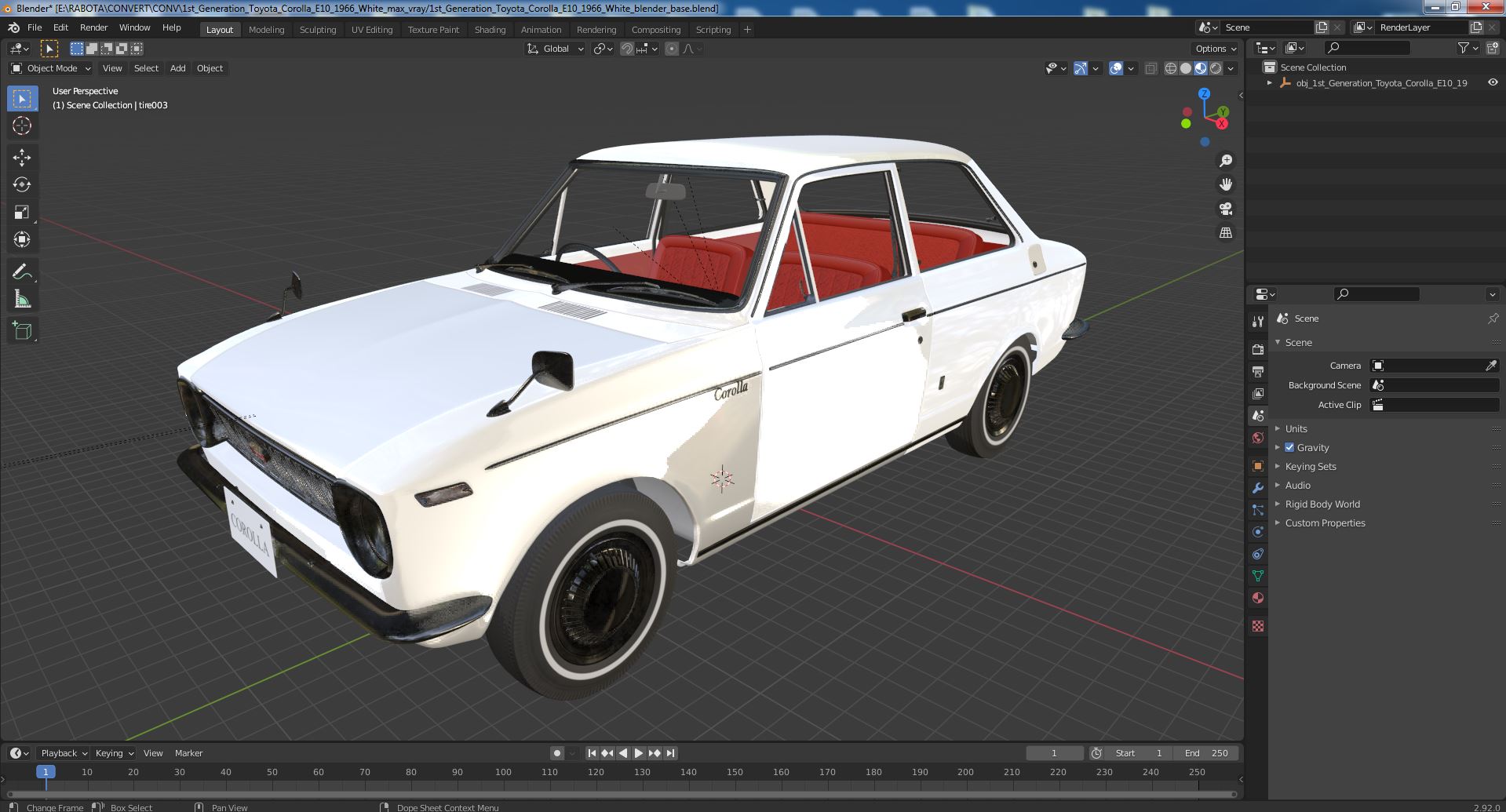The height and width of the screenshot is (812, 1506).
Task: Select the Scale tool
Action: pyautogui.click(x=22, y=212)
